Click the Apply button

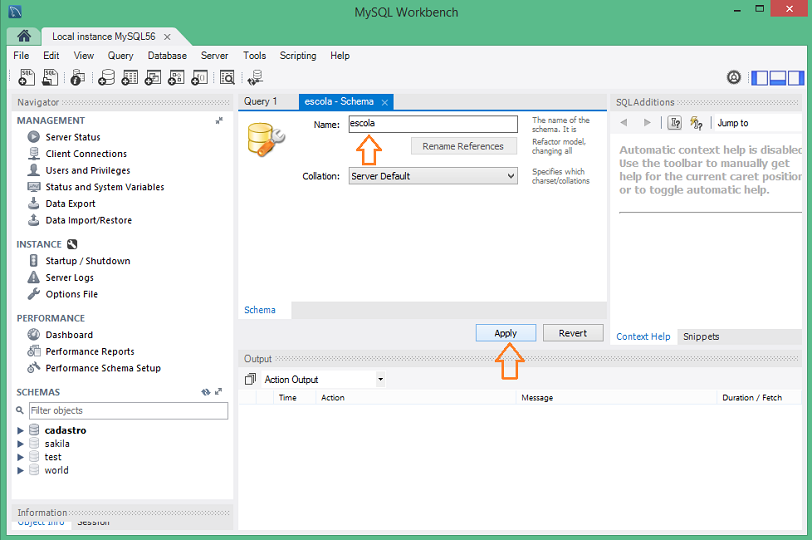(x=506, y=333)
